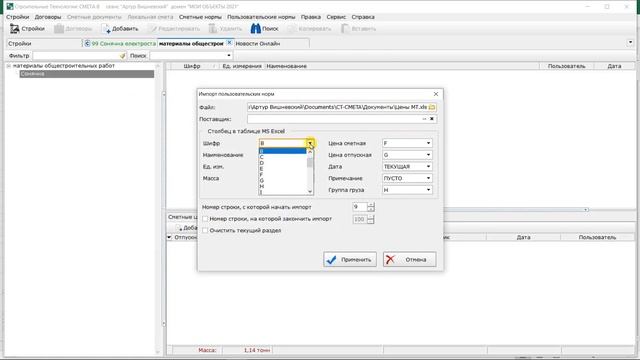
Task: Open the Дата dropdown showing ТЕКУЩАЯ
Action: tap(428, 167)
